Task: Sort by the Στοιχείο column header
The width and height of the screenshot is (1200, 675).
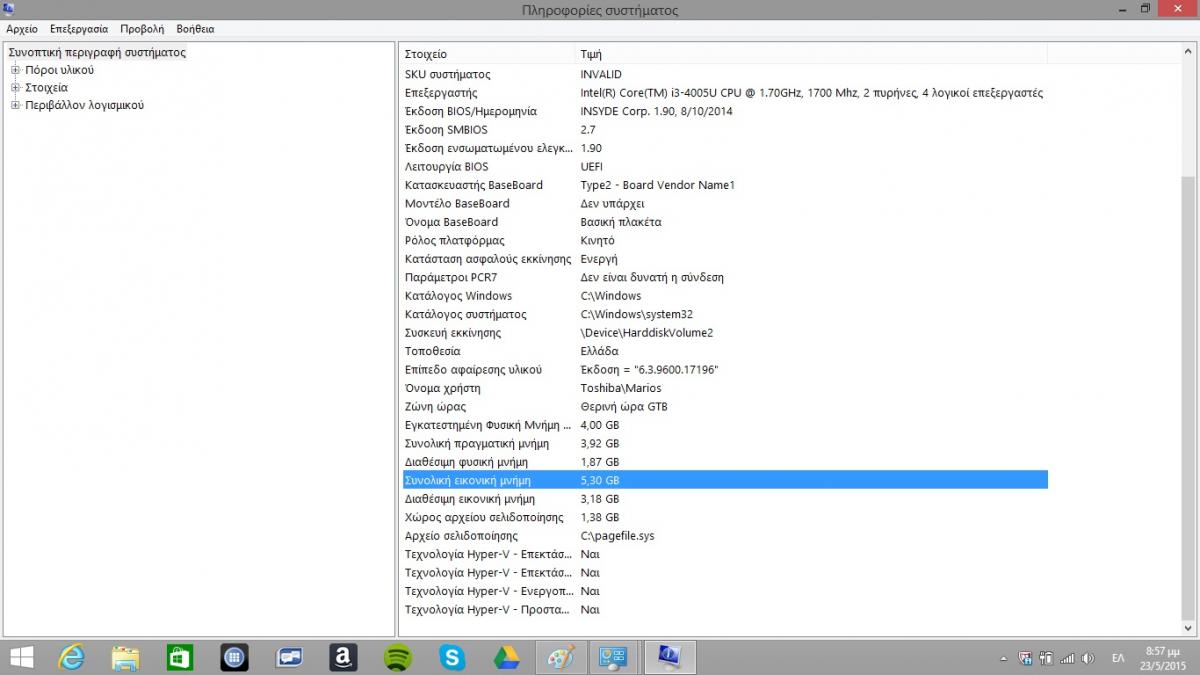Action: pos(487,54)
